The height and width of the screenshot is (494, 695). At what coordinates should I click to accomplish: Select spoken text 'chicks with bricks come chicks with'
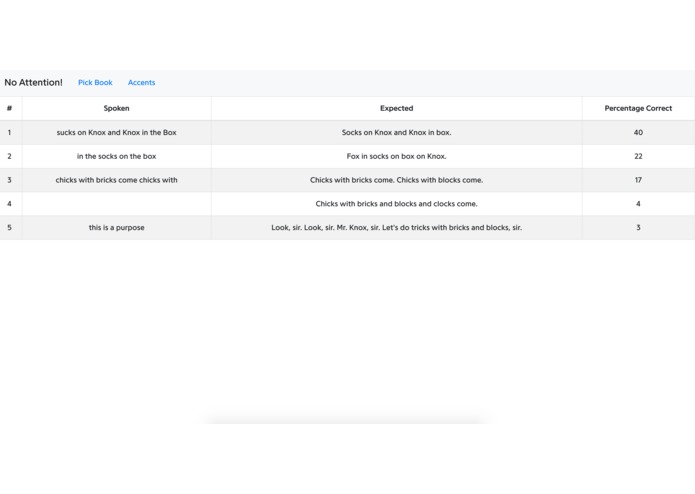[x=117, y=180]
